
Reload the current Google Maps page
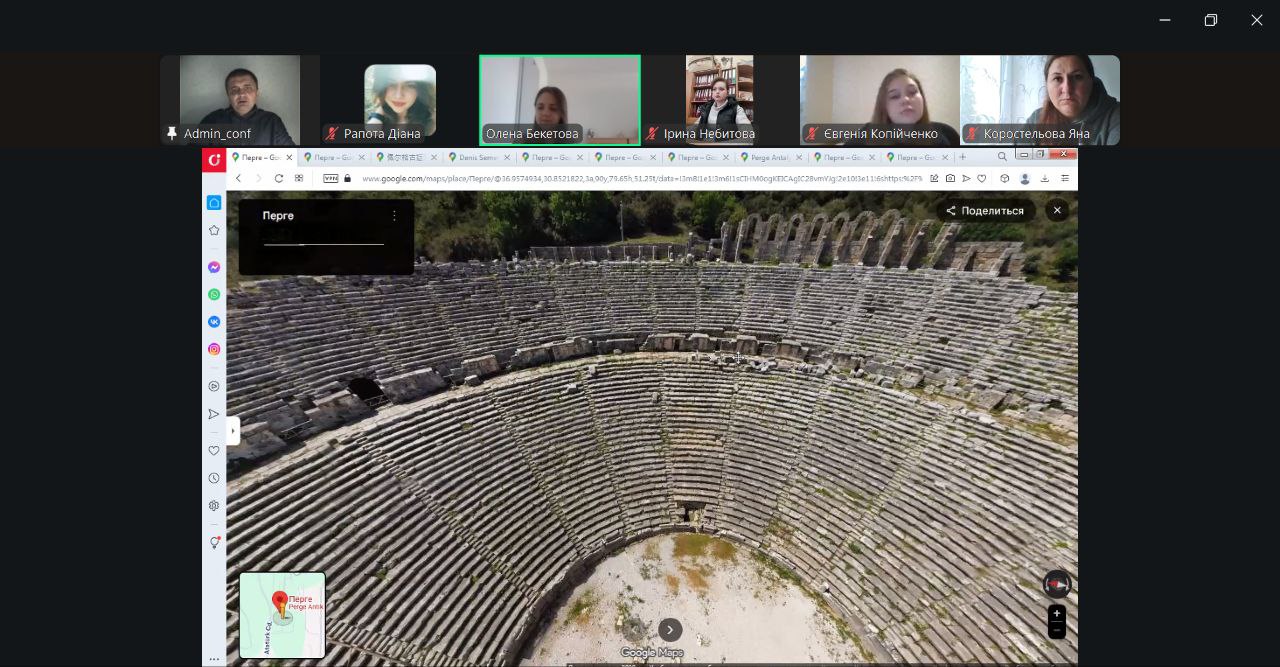point(279,178)
